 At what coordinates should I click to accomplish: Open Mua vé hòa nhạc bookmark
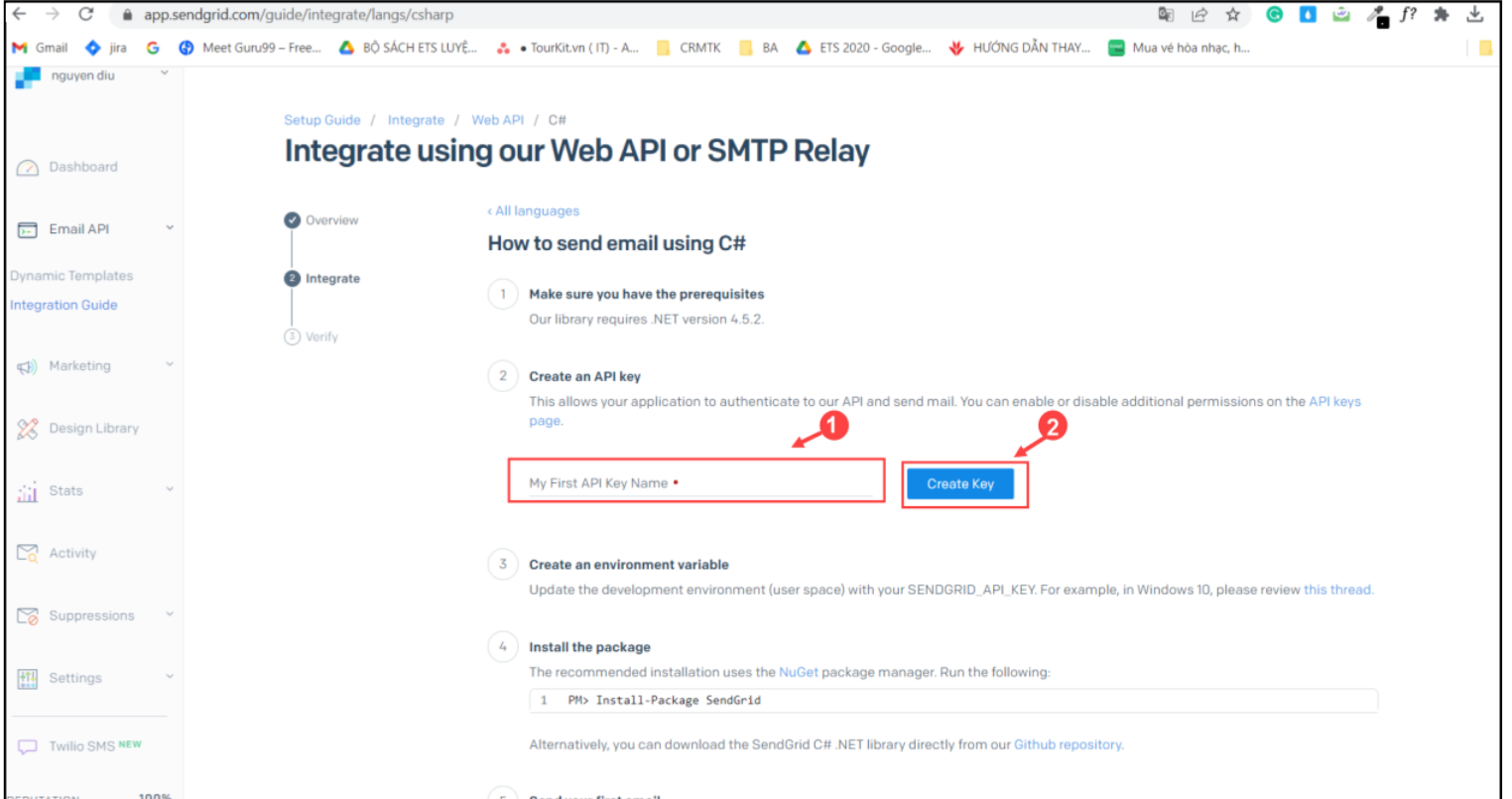pyautogui.click(x=1179, y=48)
